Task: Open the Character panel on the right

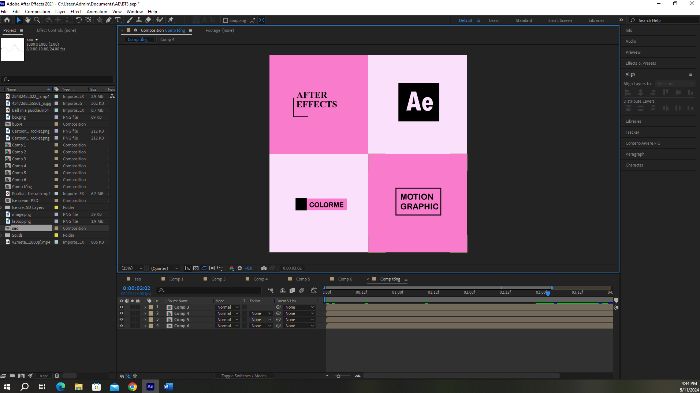Action: click(634, 165)
